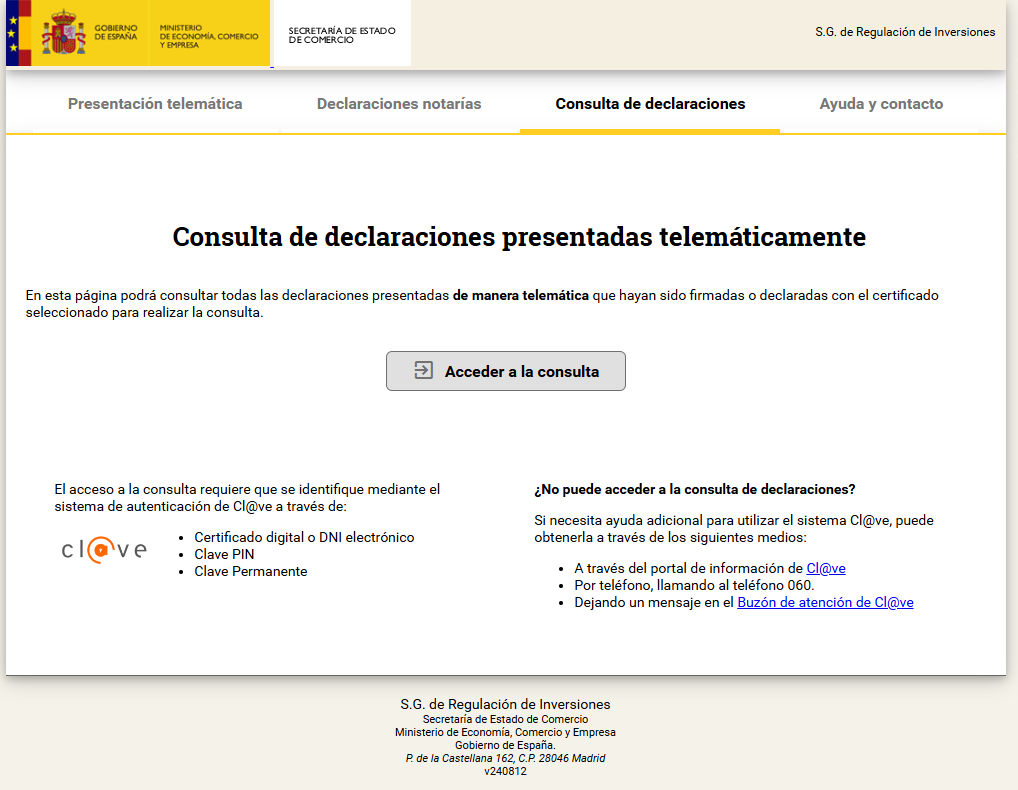
Task: Follow the Buzón de atención de Cl@ve link
Action: point(825,602)
